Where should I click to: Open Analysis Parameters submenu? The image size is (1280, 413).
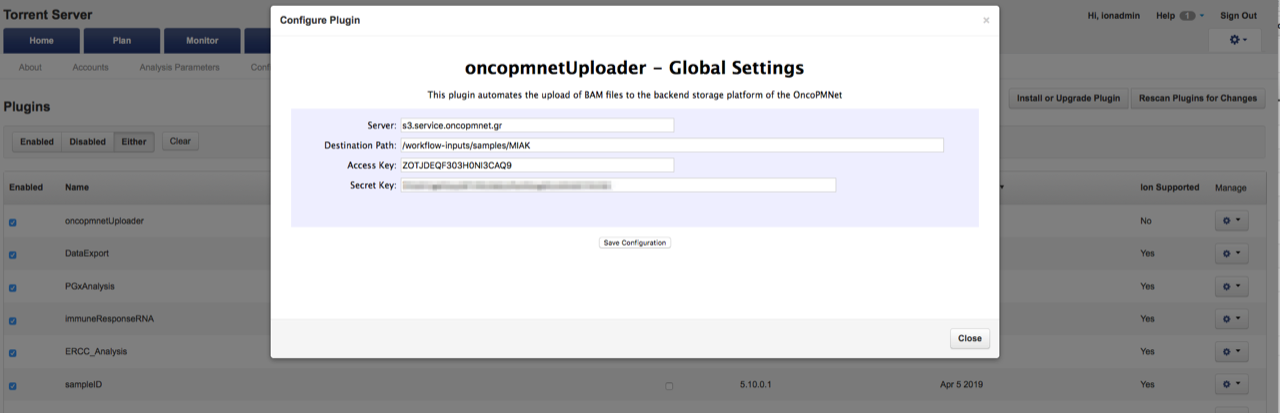point(179,68)
